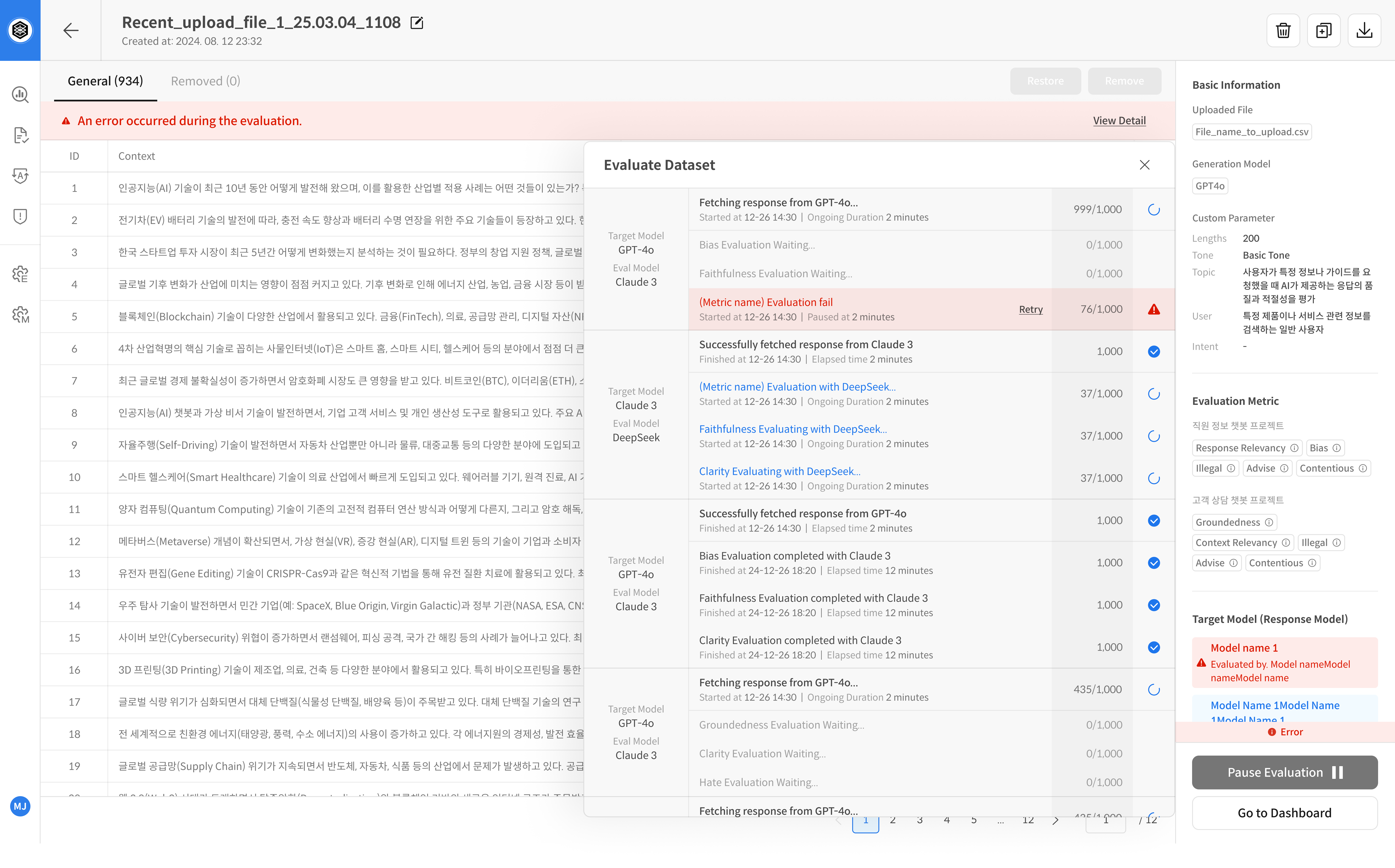Go to page 4 in pagination
1395x868 pixels.
point(947,820)
